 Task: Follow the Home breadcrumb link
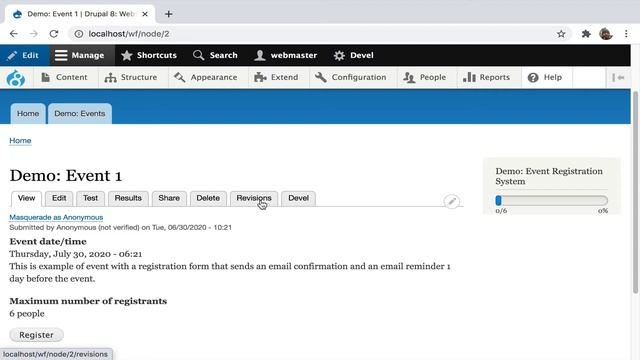(20, 140)
